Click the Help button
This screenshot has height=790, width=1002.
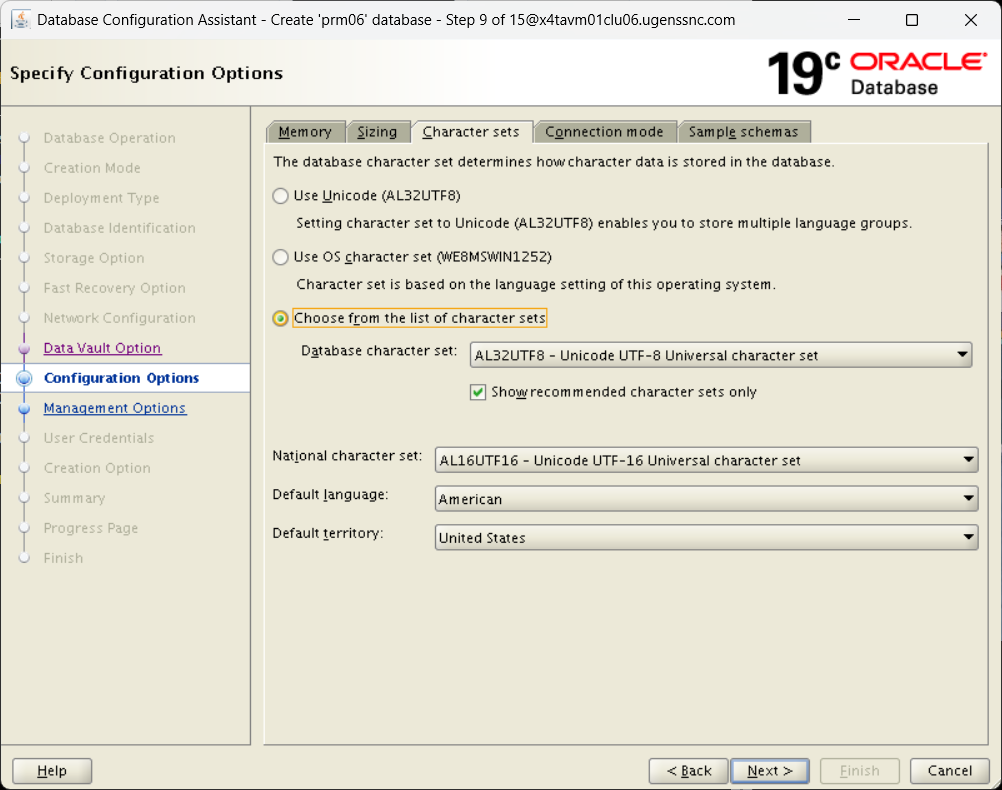(x=52, y=771)
